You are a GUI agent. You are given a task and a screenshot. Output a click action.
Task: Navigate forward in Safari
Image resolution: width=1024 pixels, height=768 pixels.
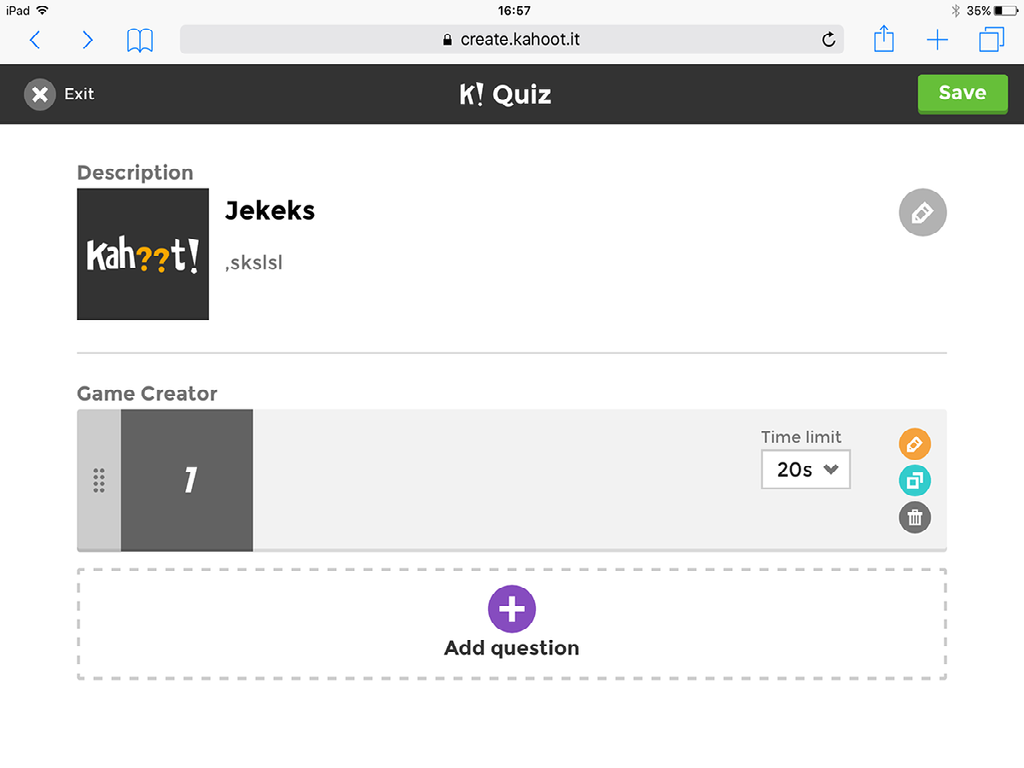point(87,40)
